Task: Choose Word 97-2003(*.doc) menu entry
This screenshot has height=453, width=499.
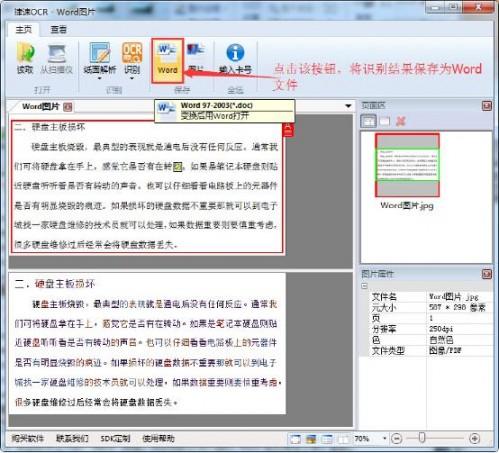Action: tap(225, 111)
